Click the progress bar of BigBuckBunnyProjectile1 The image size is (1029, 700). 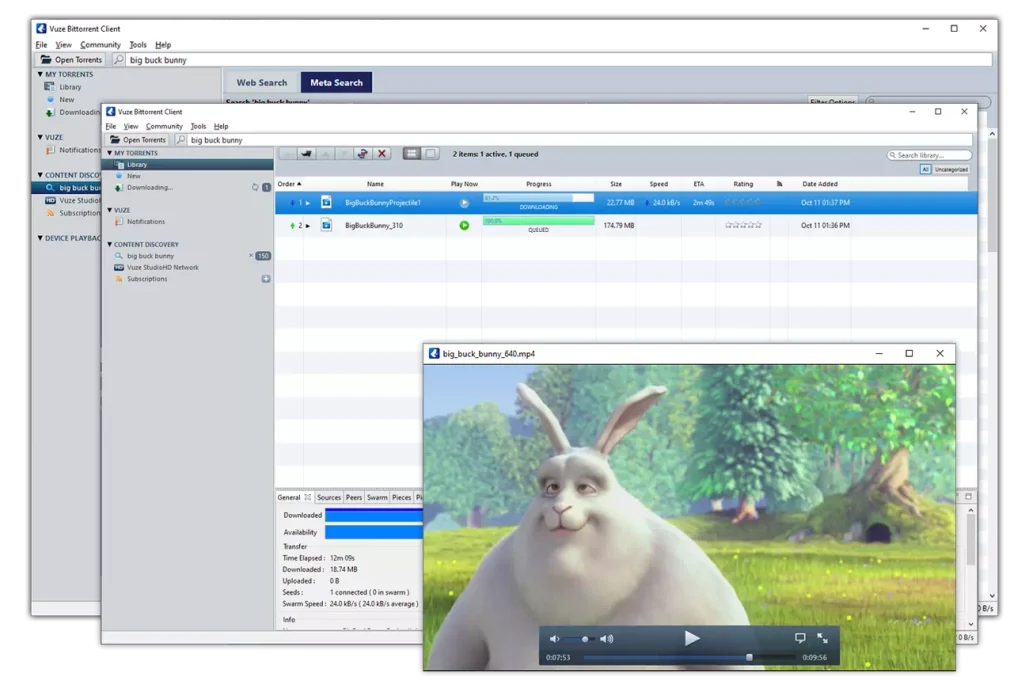(x=539, y=198)
